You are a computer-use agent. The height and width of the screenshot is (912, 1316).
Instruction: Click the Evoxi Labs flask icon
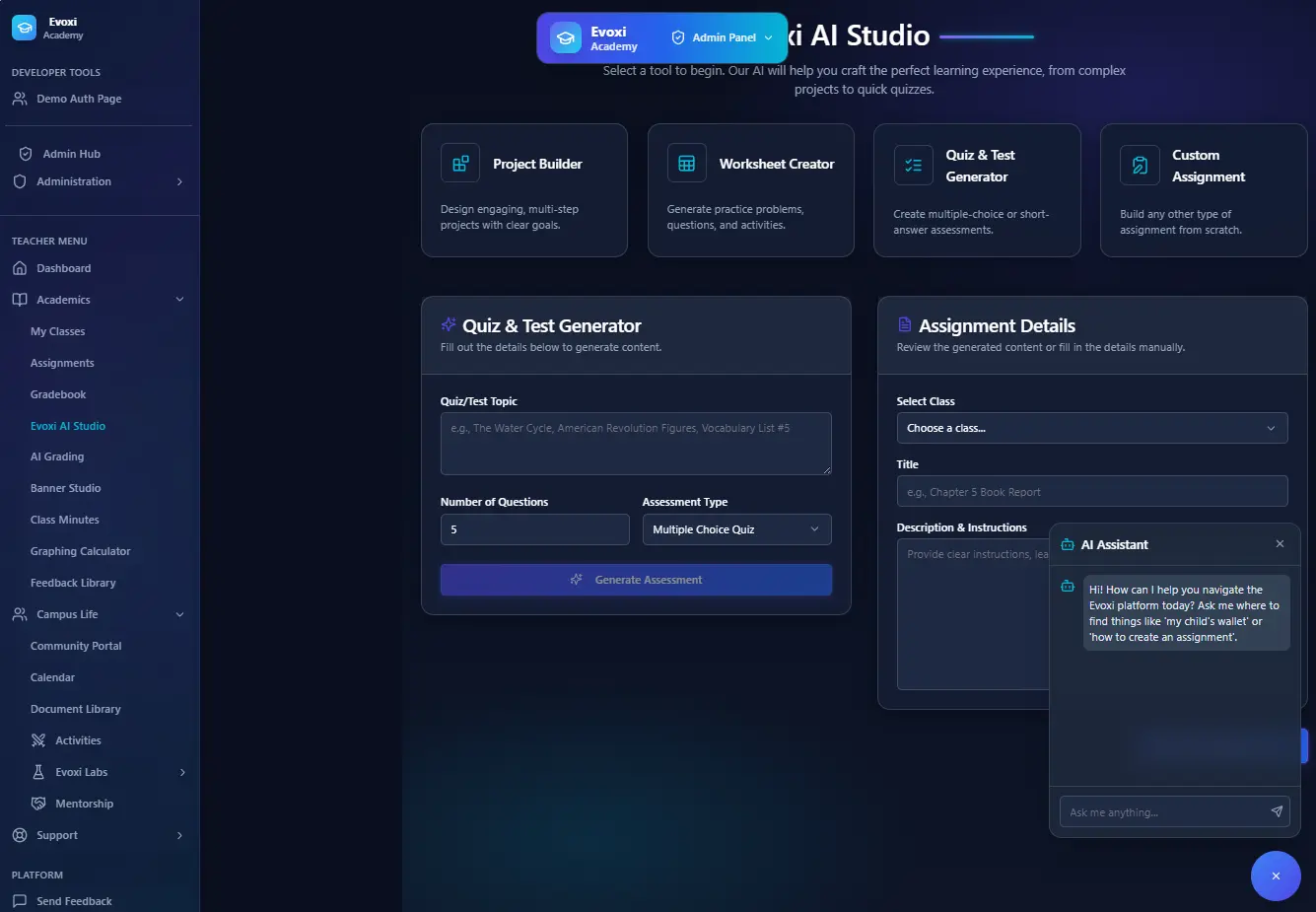38,772
